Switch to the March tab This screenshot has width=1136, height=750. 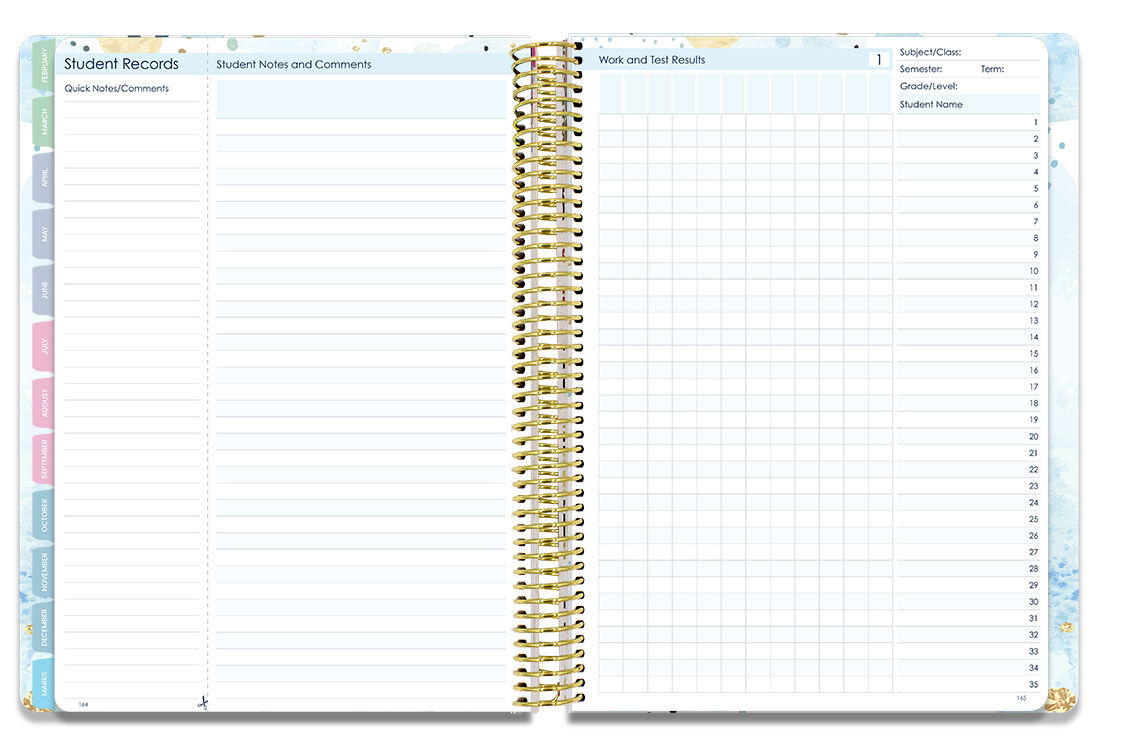pos(43,122)
